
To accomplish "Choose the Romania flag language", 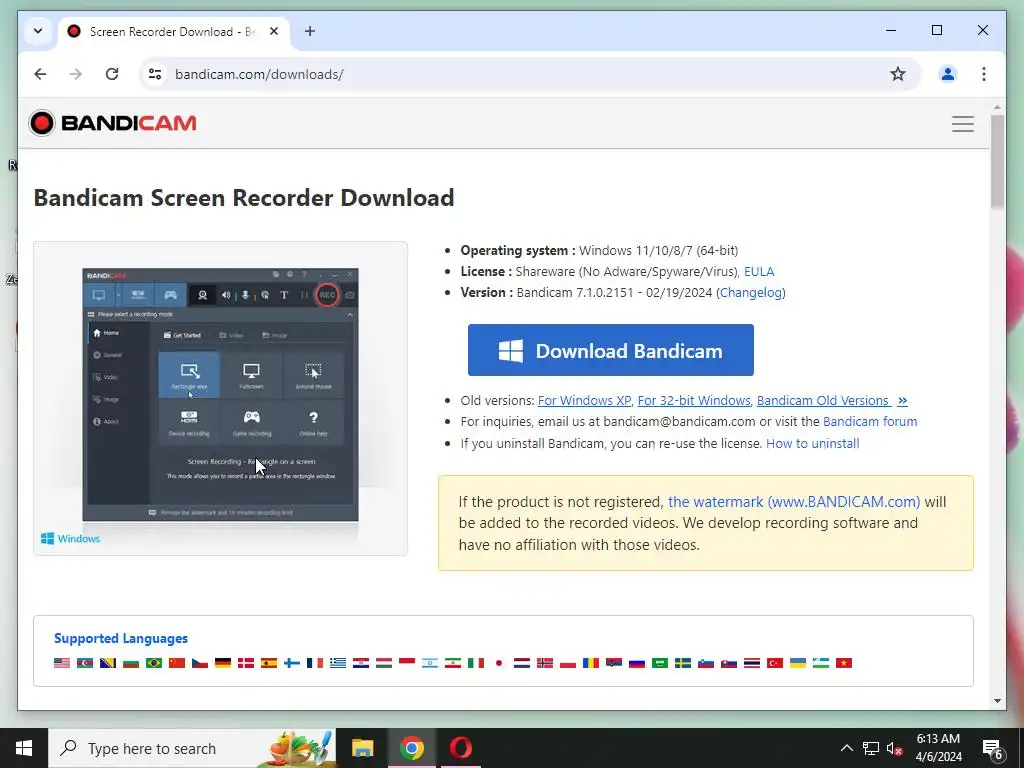I will point(591,663).
